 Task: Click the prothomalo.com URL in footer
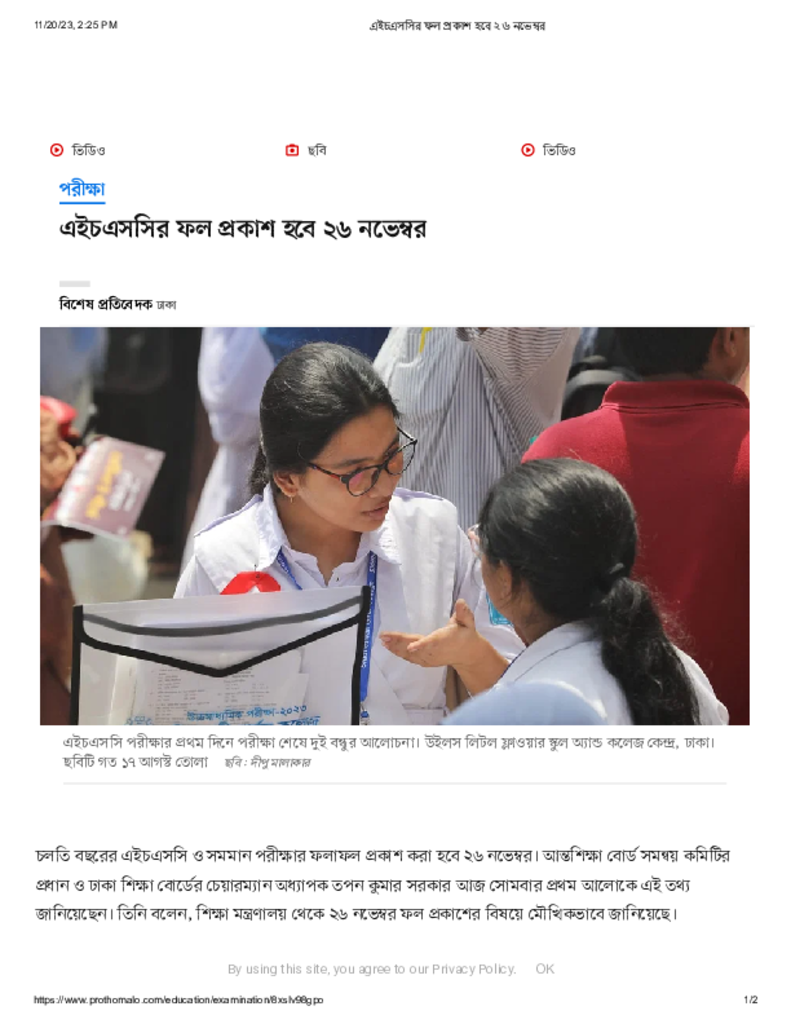tap(178, 1000)
